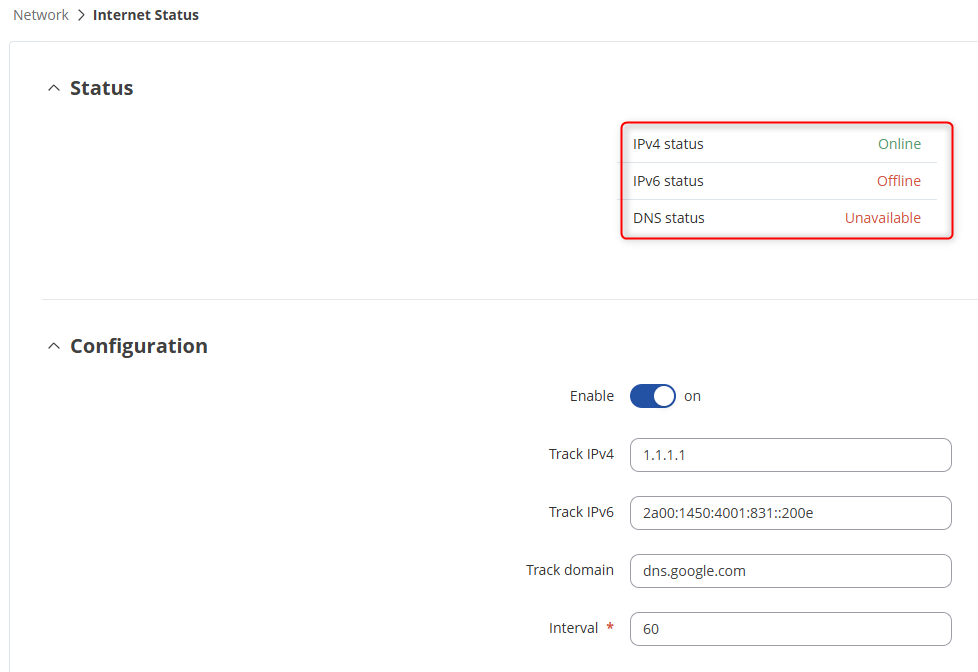Collapse the Configuration section chevron

(x=53, y=346)
